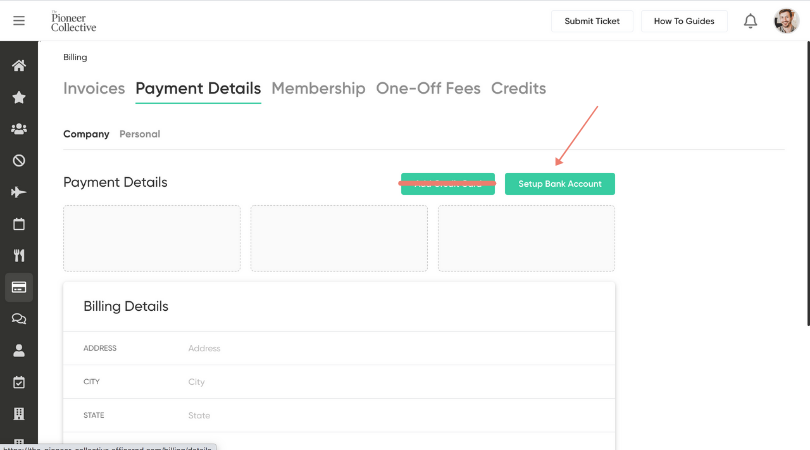Switch to the Membership tab
The image size is (810, 450).
click(x=318, y=88)
